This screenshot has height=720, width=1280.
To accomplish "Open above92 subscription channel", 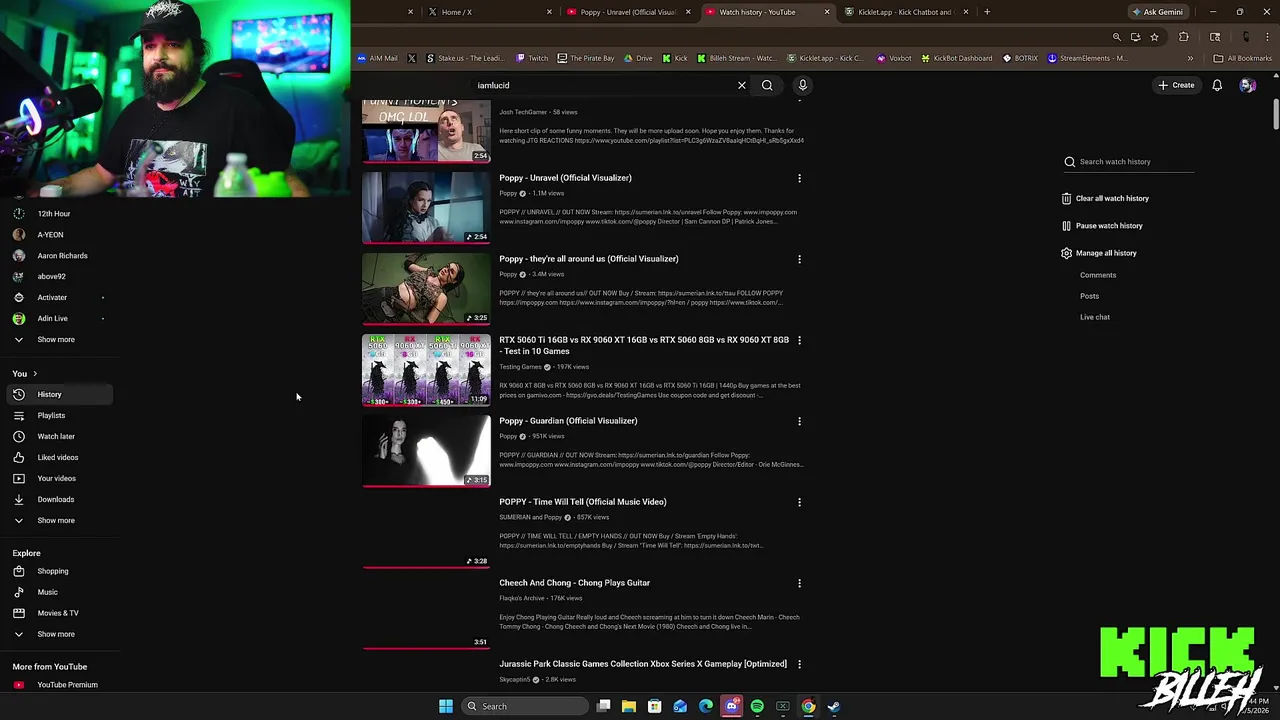I will [58, 276].
